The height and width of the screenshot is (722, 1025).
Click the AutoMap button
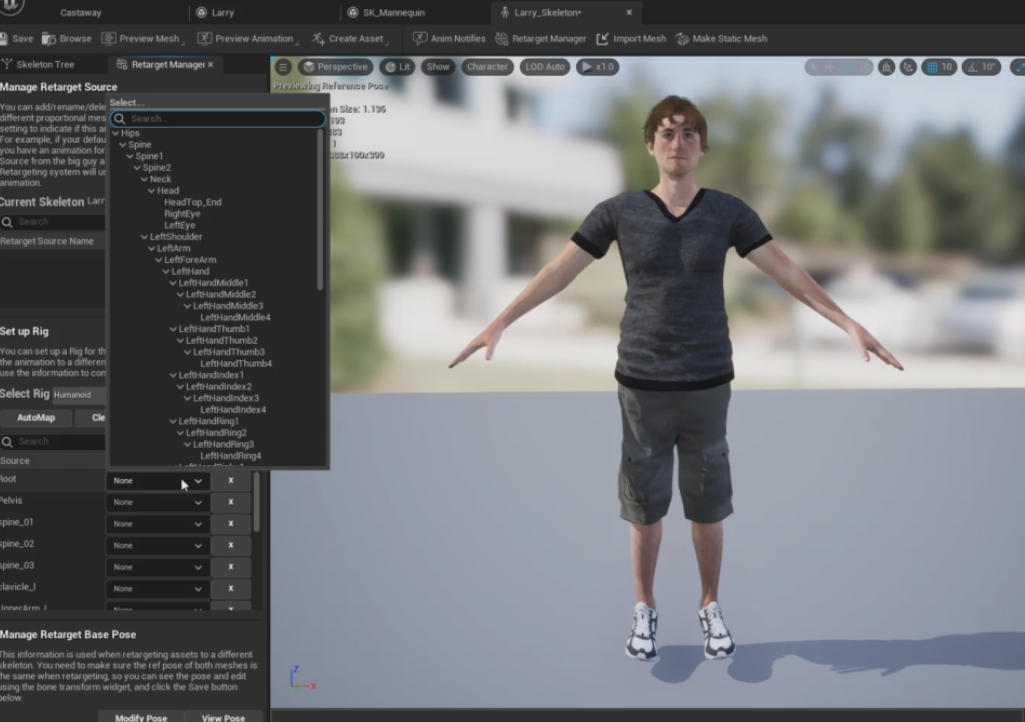click(36, 417)
